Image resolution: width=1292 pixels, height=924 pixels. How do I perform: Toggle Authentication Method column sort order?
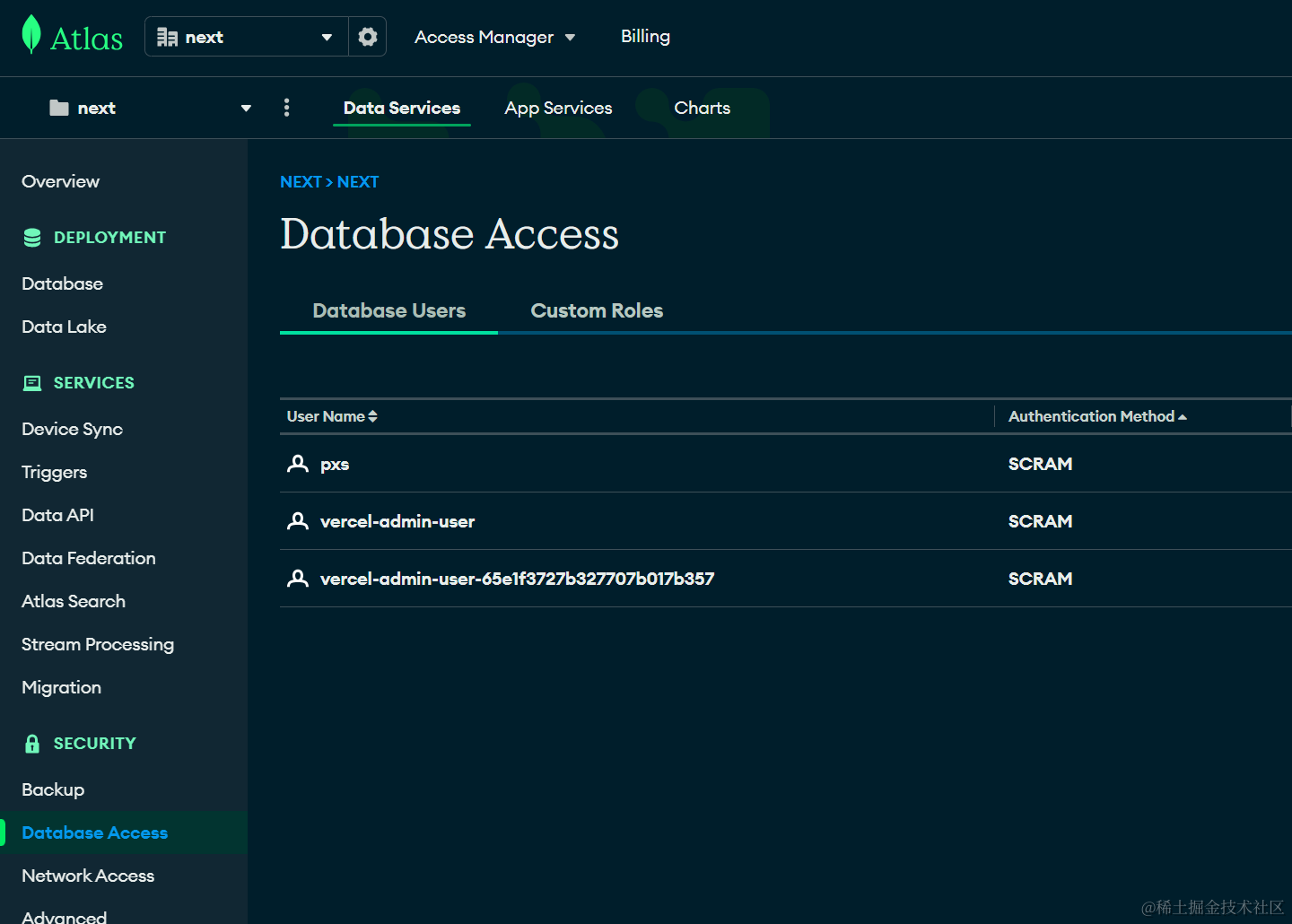(x=1183, y=416)
